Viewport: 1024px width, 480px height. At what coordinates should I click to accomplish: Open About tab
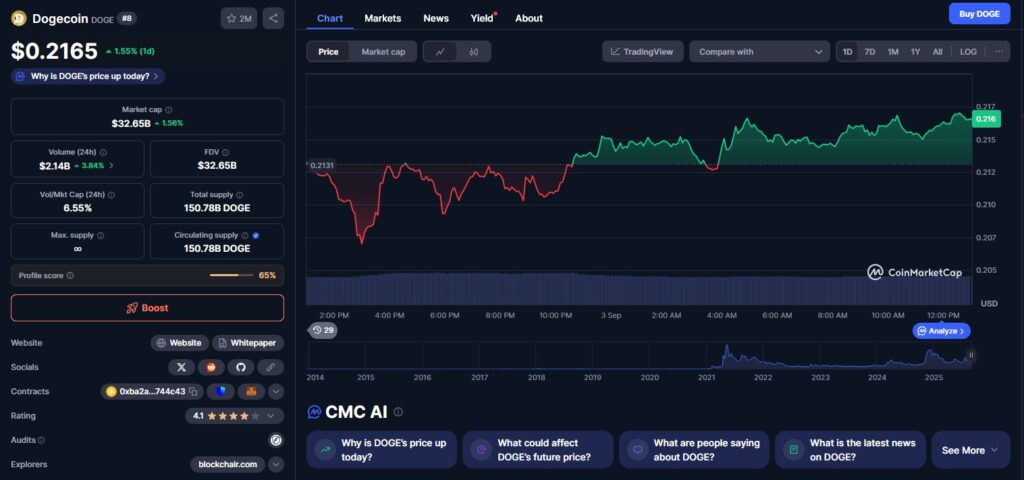coord(529,18)
